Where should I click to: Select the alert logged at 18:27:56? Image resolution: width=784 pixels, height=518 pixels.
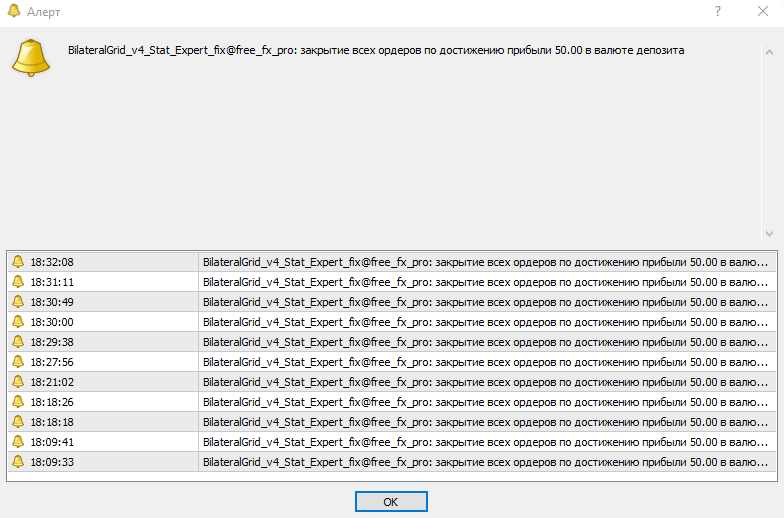[x=392, y=362]
